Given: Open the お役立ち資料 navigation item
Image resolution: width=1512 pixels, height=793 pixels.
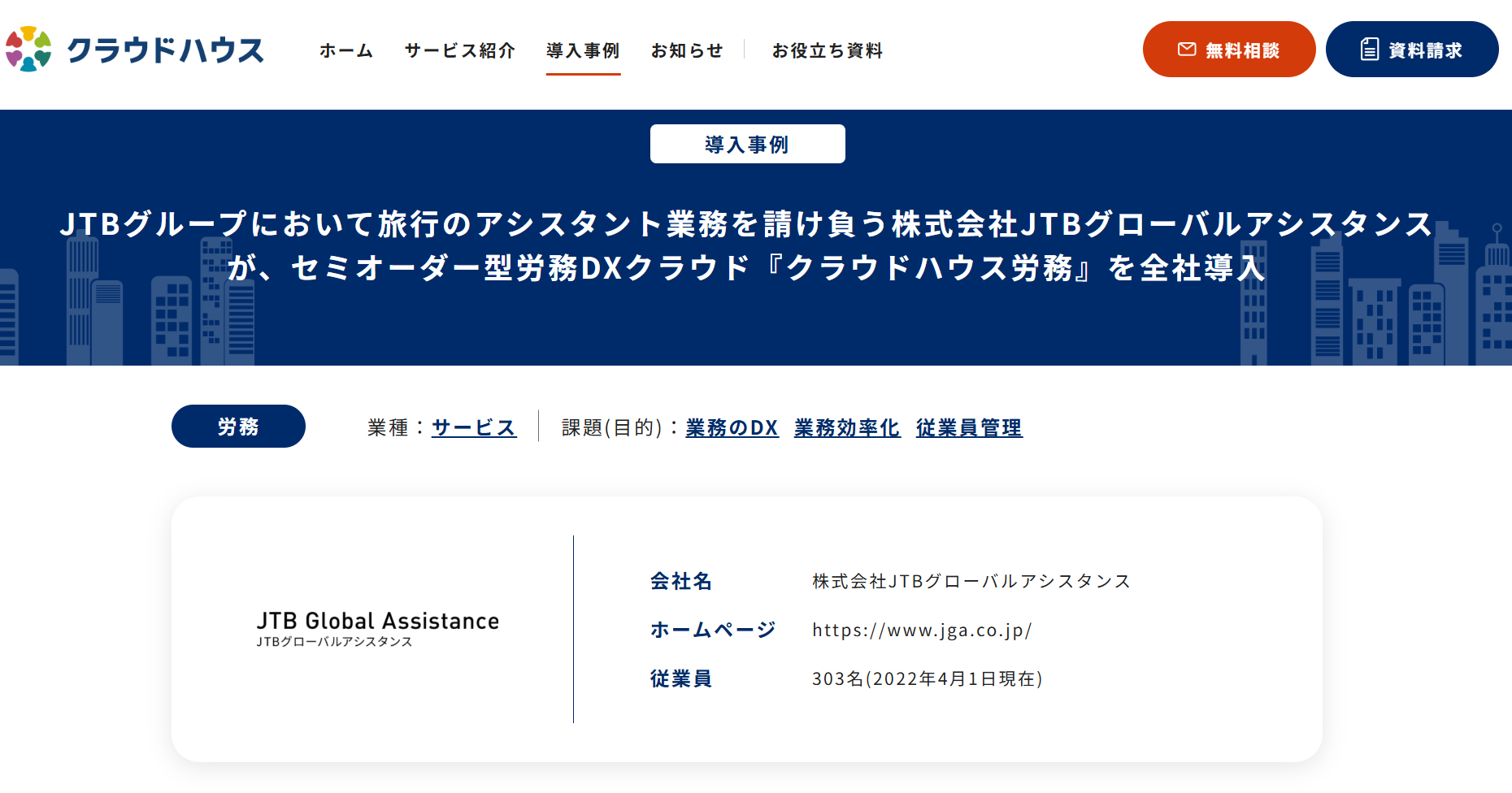Looking at the screenshot, I should [x=827, y=50].
